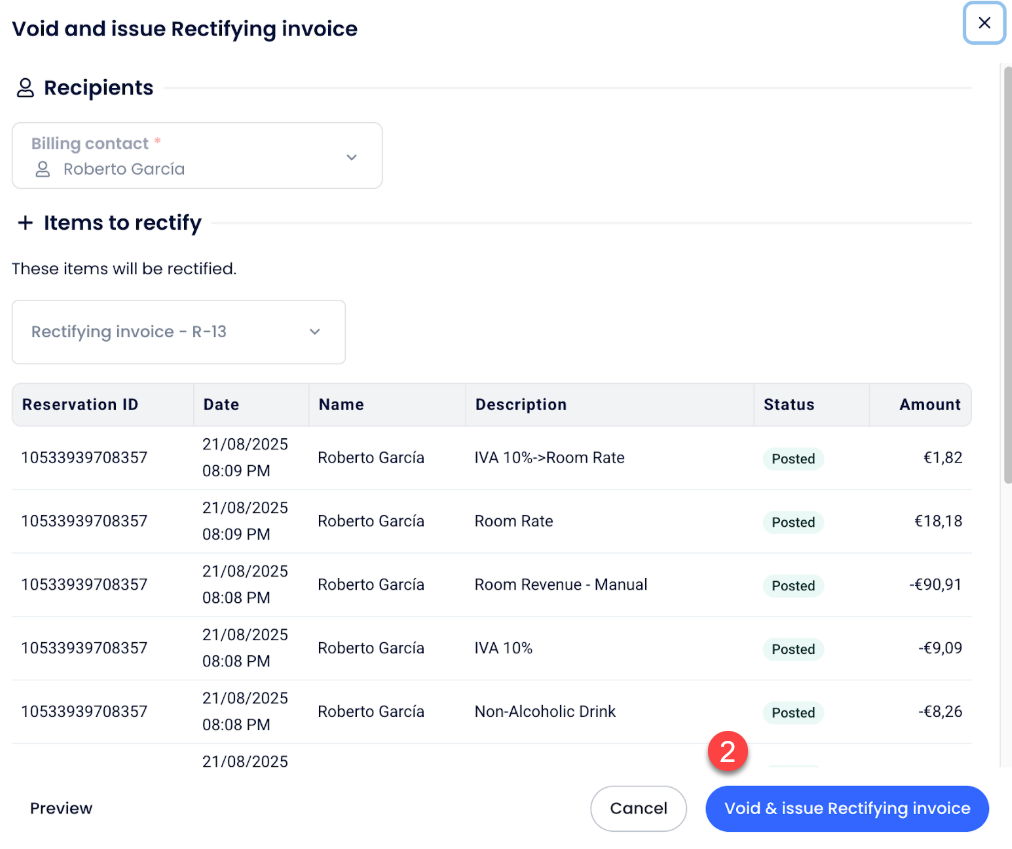
Task: Sort by Reservation ID column header
Action: click(x=80, y=405)
